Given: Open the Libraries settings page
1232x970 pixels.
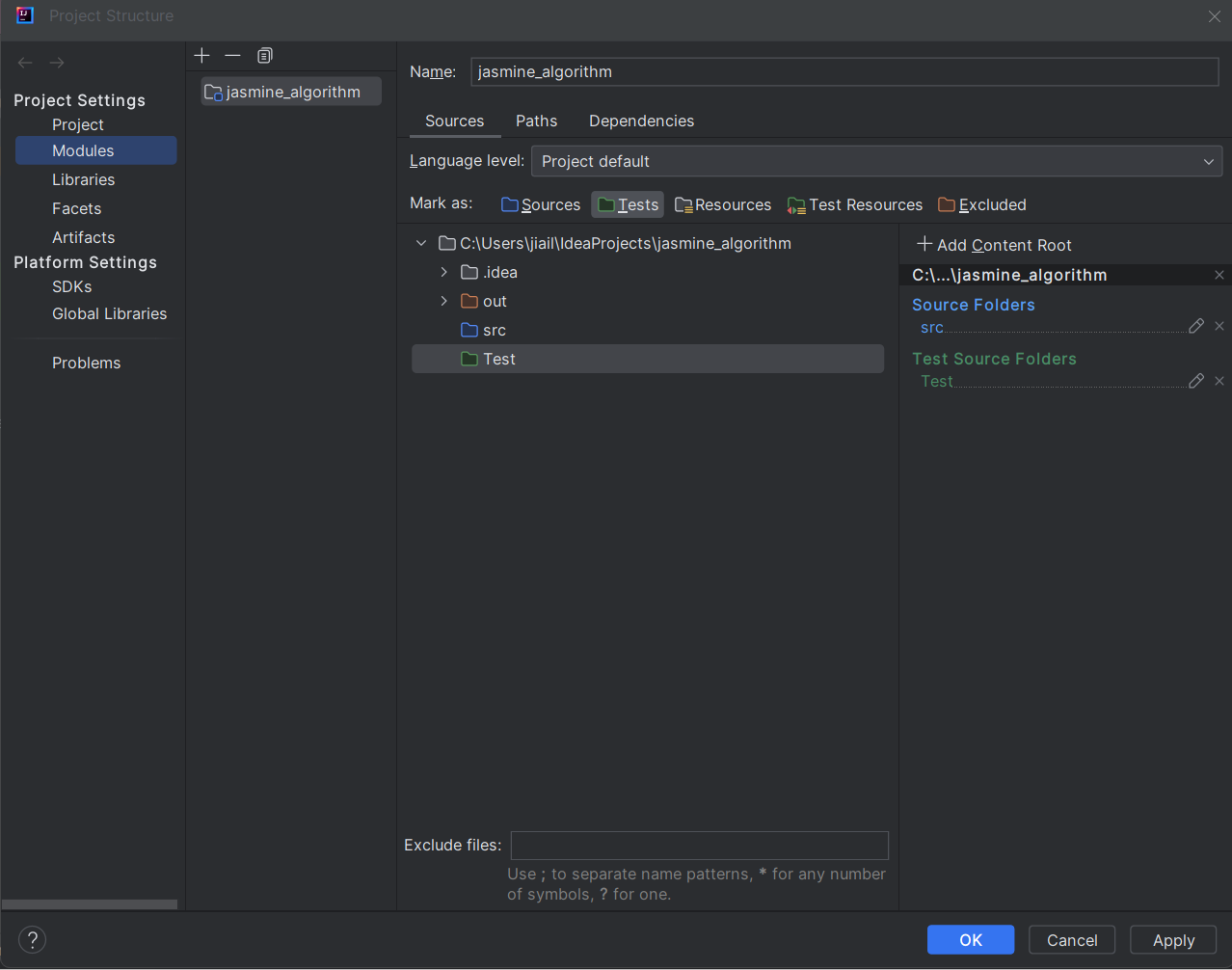Looking at the screenshot, I should click(x=83, y=179).
